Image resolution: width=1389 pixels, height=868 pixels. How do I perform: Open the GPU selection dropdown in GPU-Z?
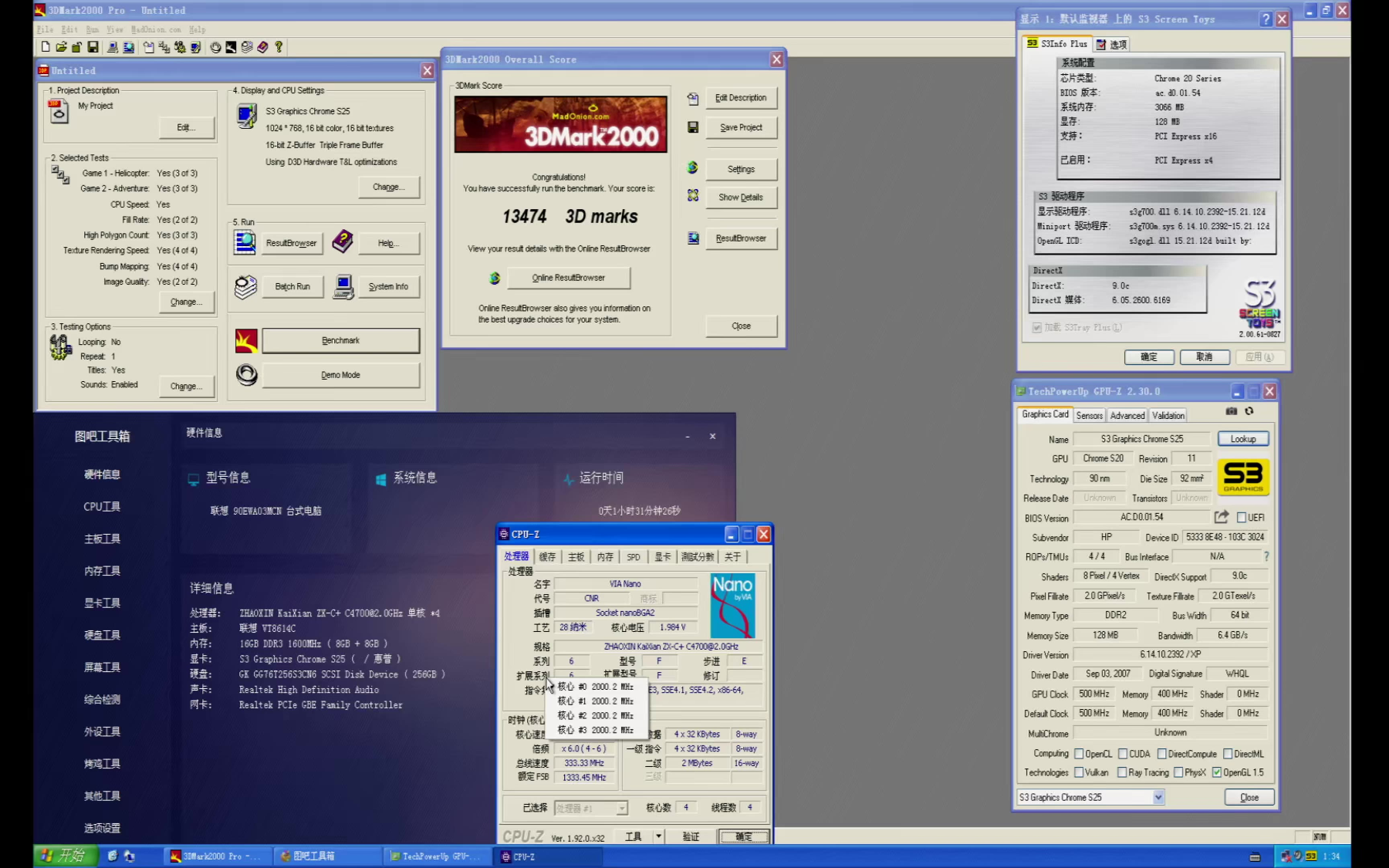(1157, 798)
